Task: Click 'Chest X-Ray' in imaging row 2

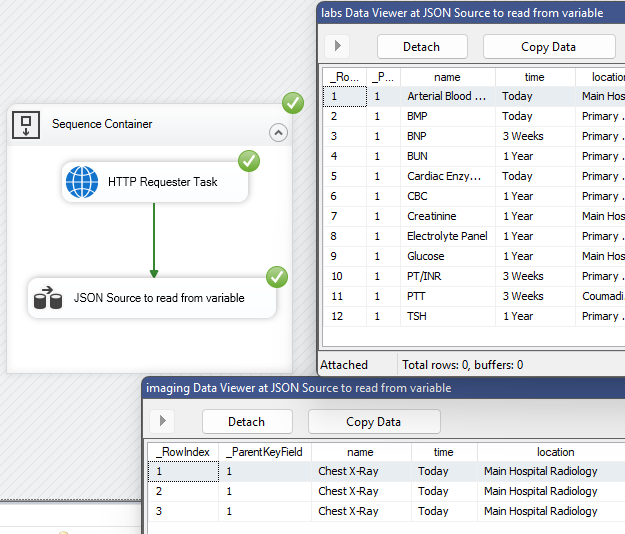Action: (x=361, y=491)
